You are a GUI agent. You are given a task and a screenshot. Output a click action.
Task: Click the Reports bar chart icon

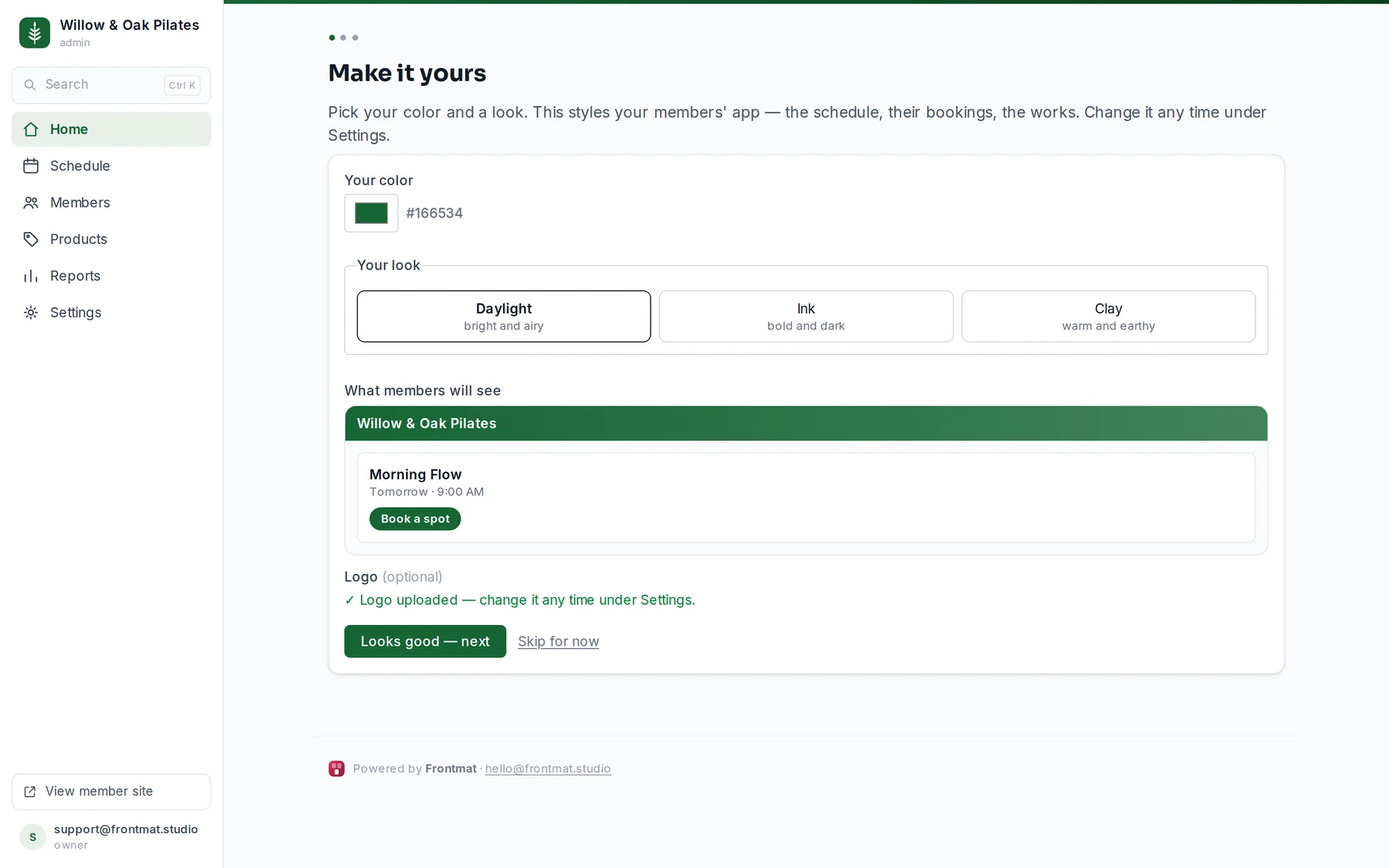point(31,276)
